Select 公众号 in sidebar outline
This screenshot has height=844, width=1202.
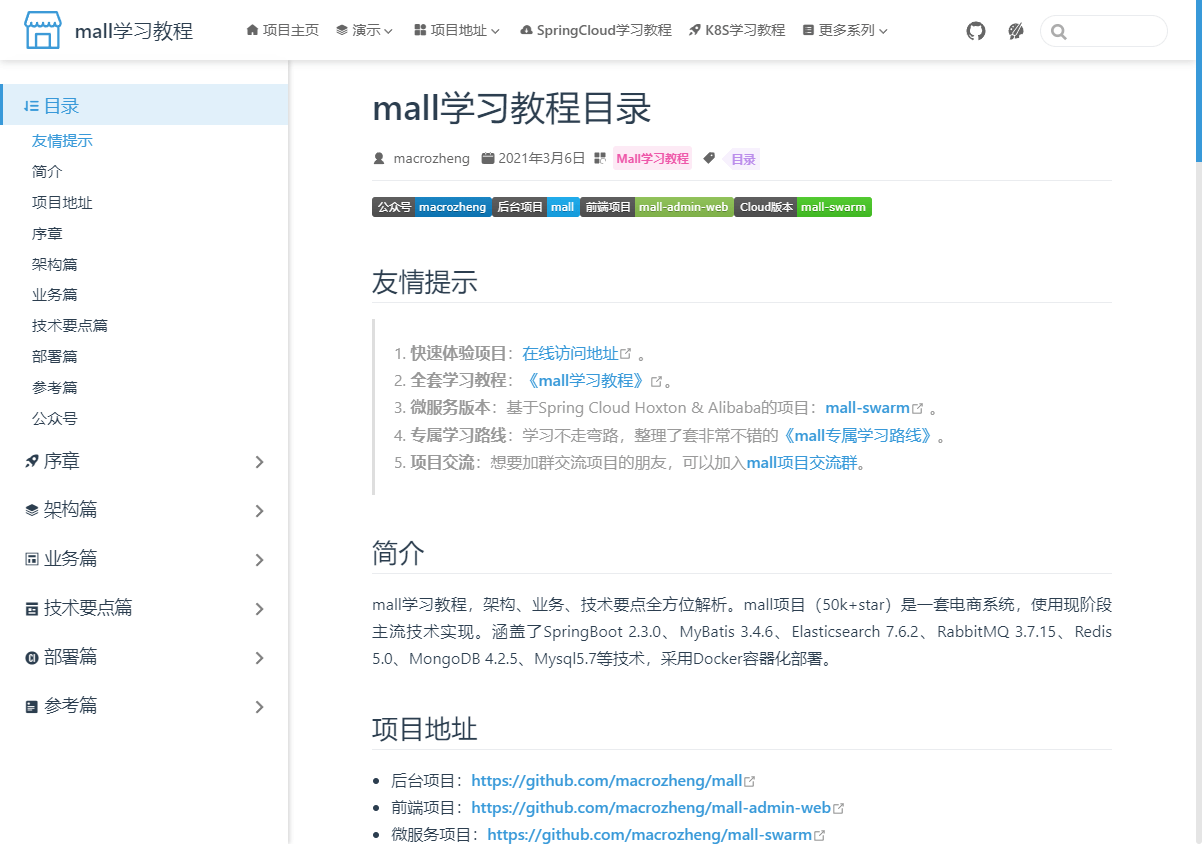55,419
